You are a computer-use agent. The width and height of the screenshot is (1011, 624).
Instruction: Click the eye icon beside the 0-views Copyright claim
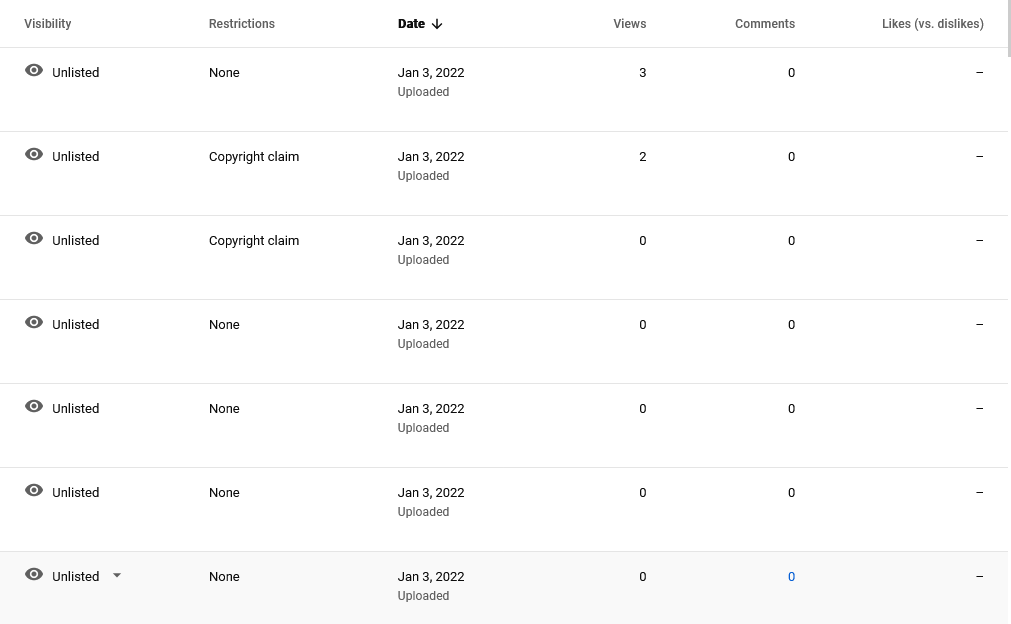tap(34, 239)
